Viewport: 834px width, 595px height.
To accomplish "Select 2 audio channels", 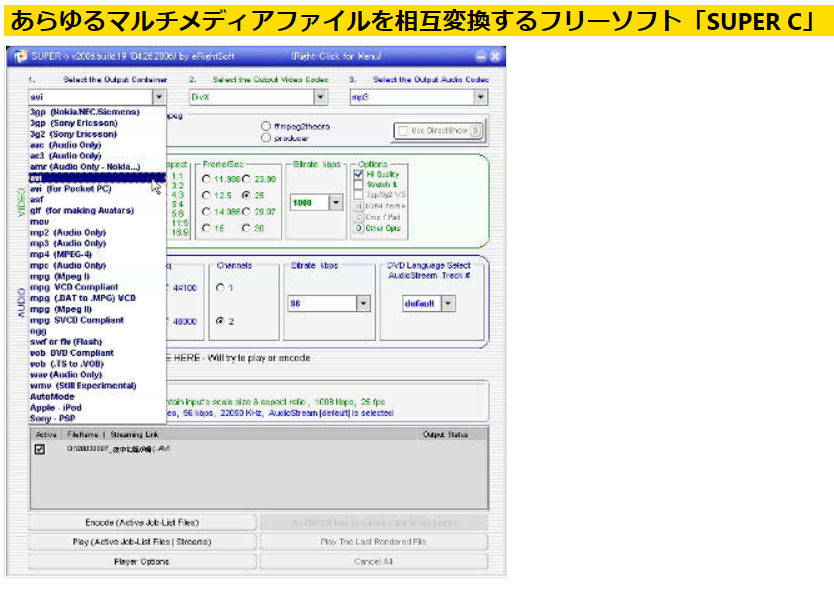I will pos(220,321).
